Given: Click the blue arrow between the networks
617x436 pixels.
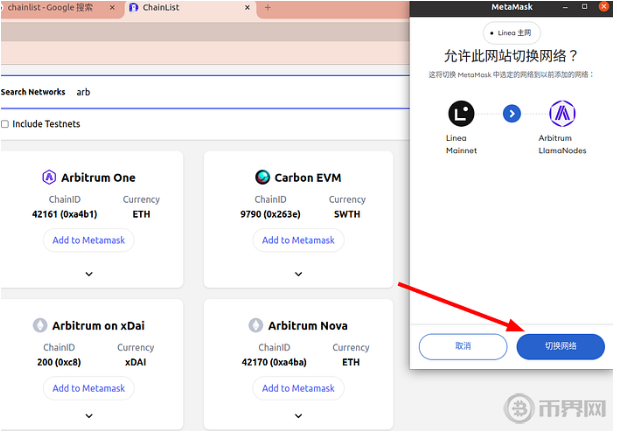Looking at the screenshot, I should [x=512, y=114].
